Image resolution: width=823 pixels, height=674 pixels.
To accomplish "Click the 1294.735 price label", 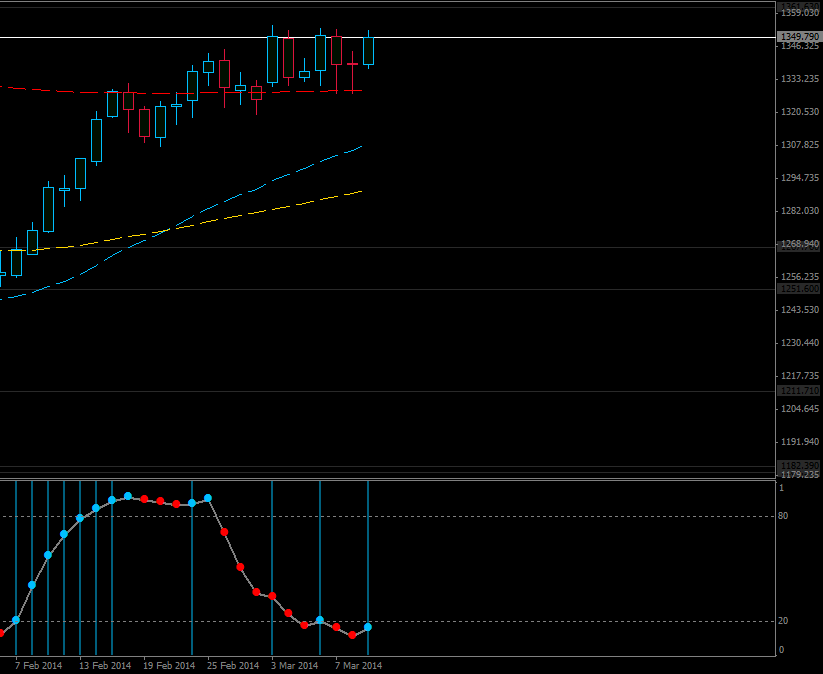I will pos(800,178).
